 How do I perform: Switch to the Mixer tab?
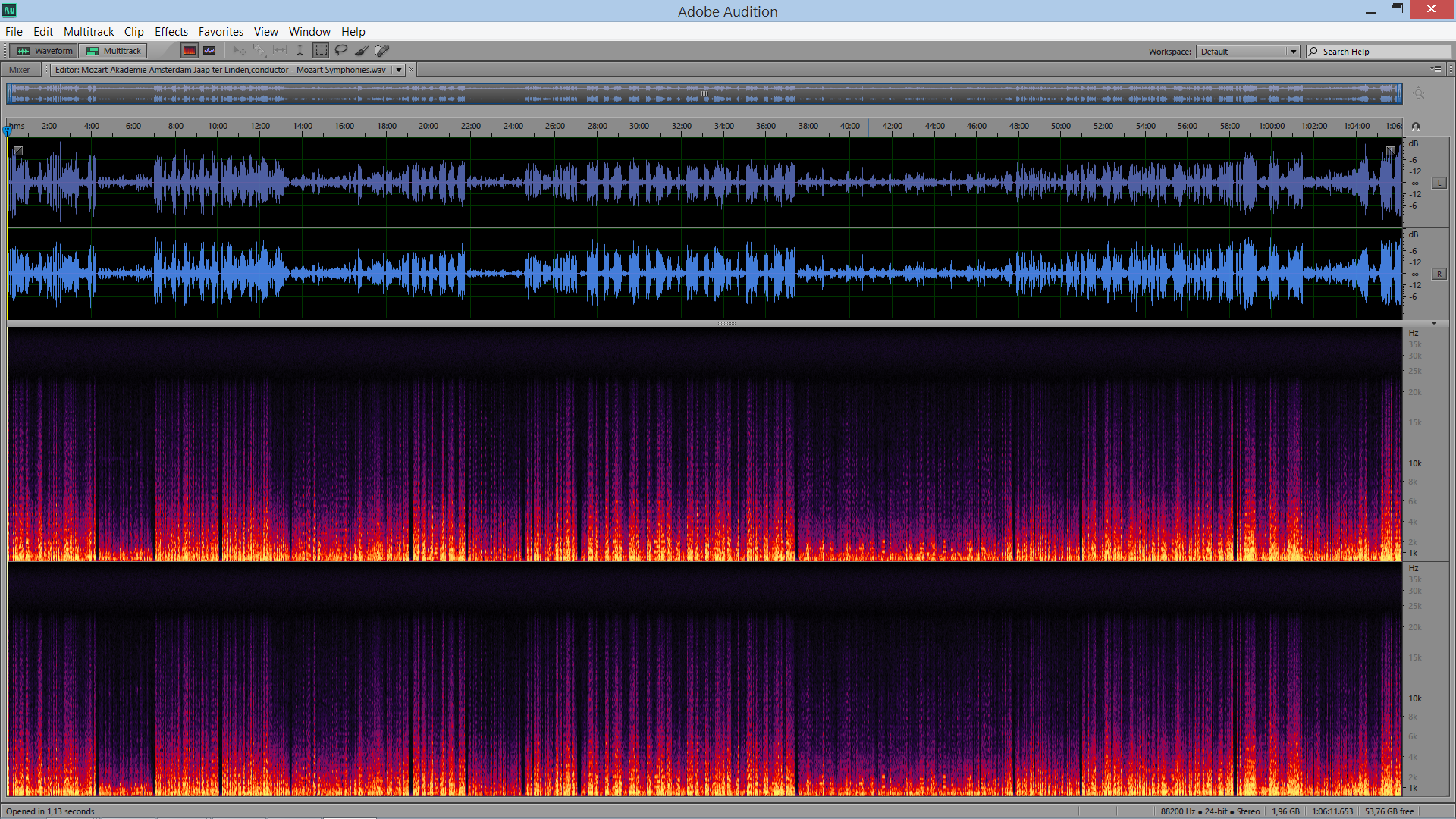pyautogui.click(x=20, y=70)
